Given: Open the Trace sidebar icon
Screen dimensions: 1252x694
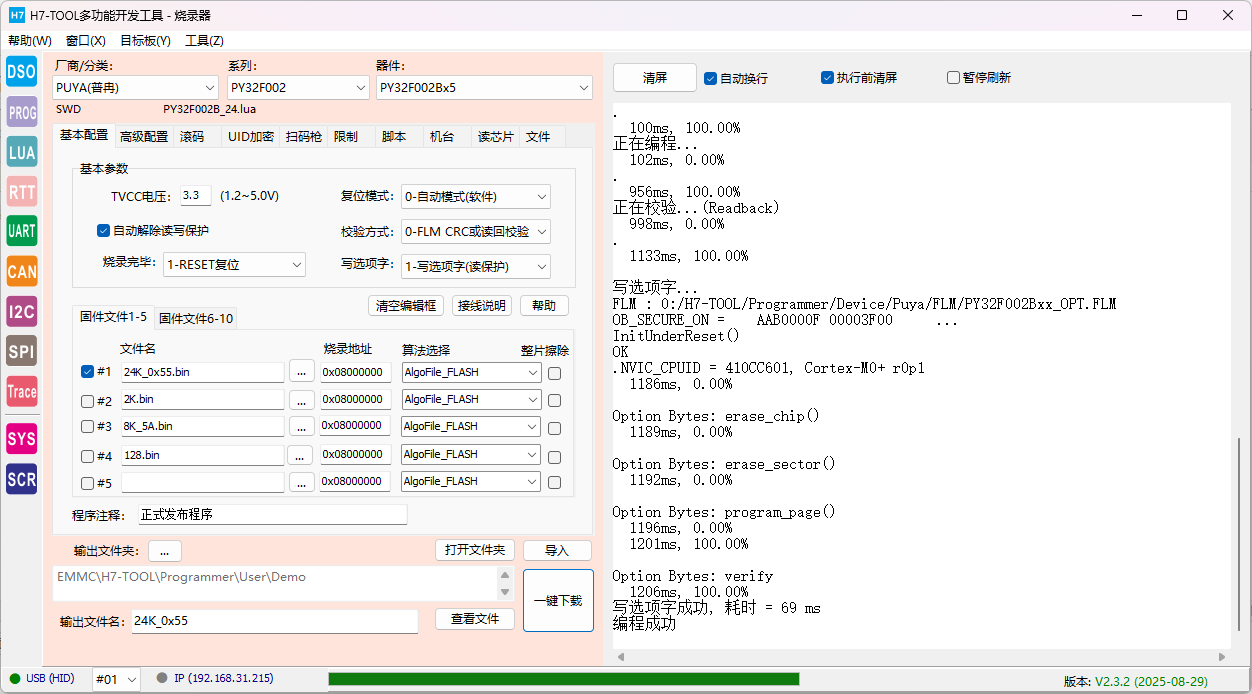Looking at the screenshot, I should 22,392.
